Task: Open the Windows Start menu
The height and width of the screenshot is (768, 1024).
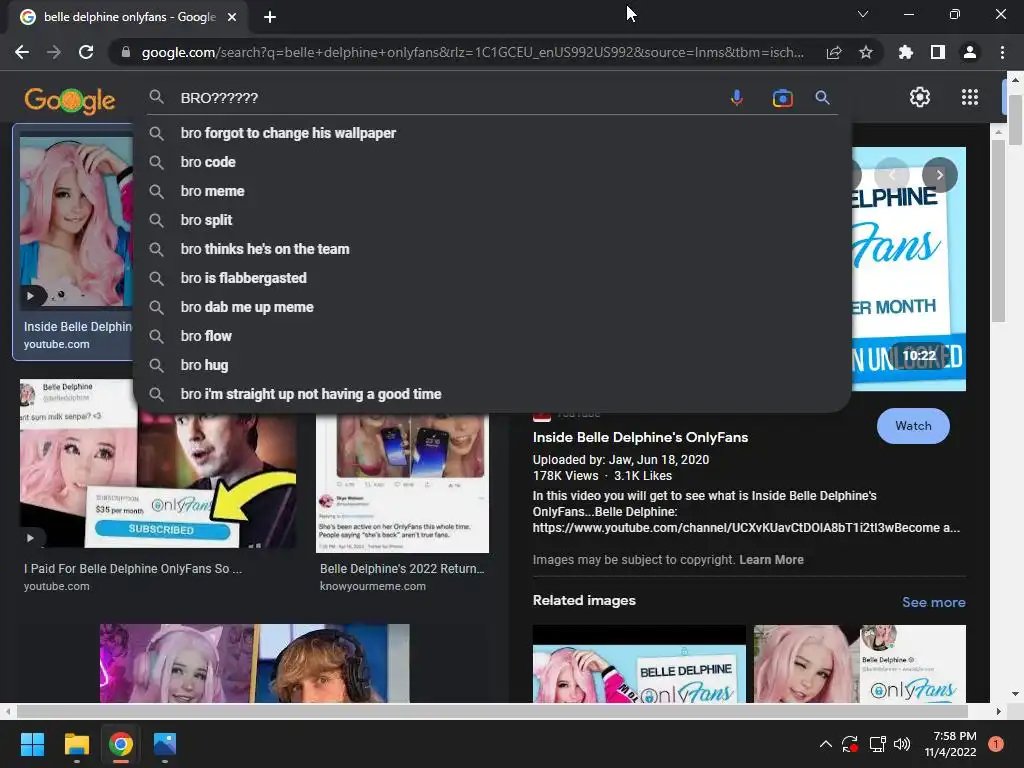Action: [x=32, y=744]
